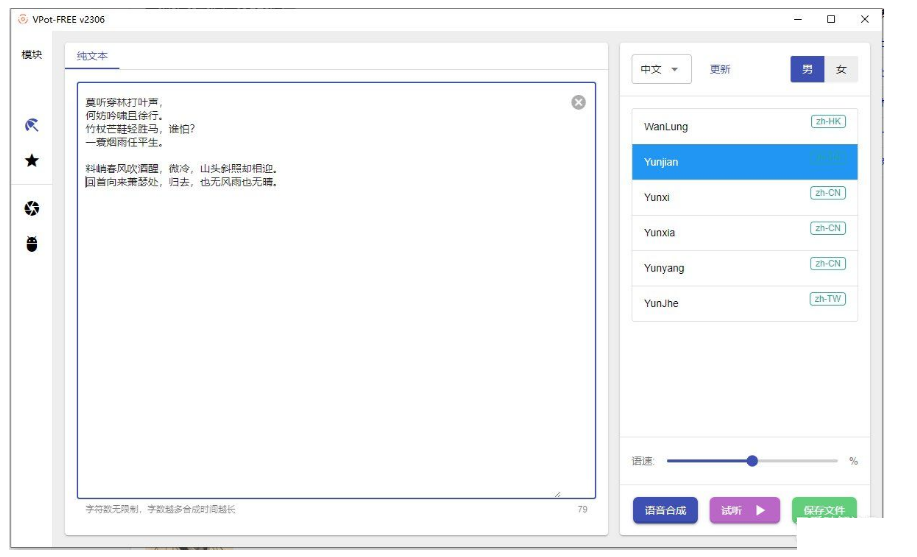Maximize the VPot window
This screenshot has width=917, height=557.
click(x=831, y=19)
